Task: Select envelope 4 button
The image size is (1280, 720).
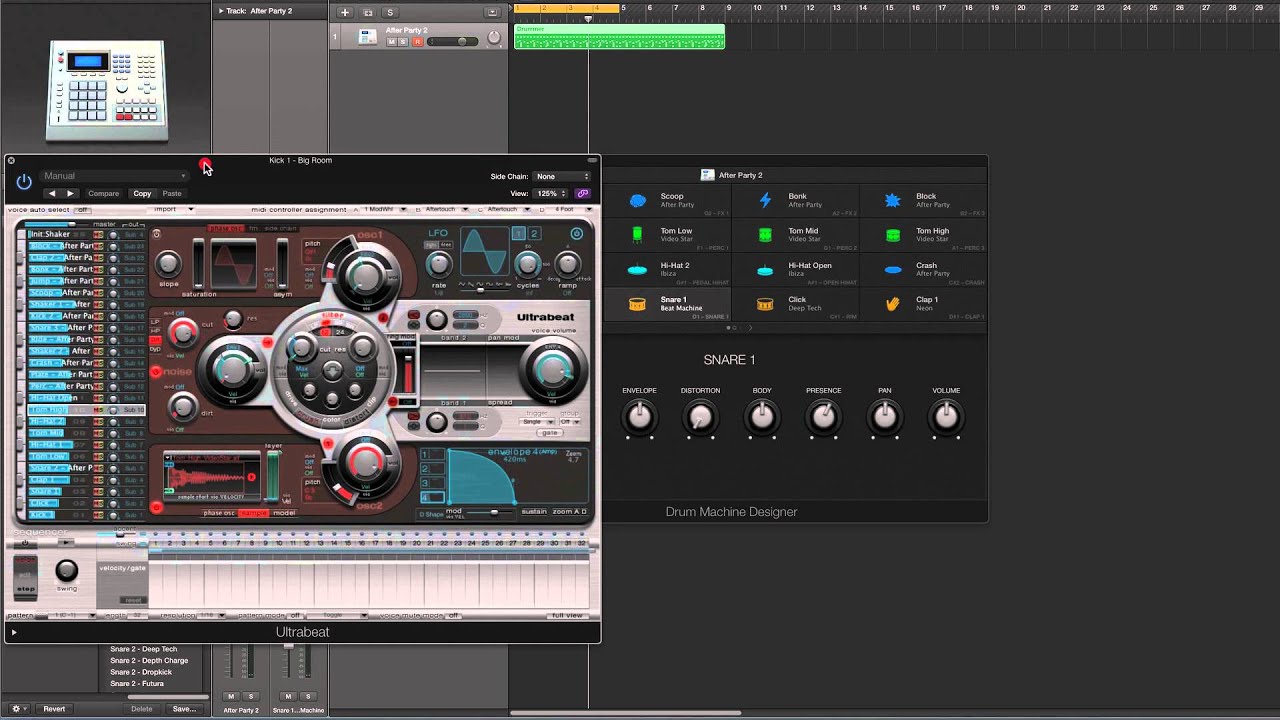Action: coord(431,497)
